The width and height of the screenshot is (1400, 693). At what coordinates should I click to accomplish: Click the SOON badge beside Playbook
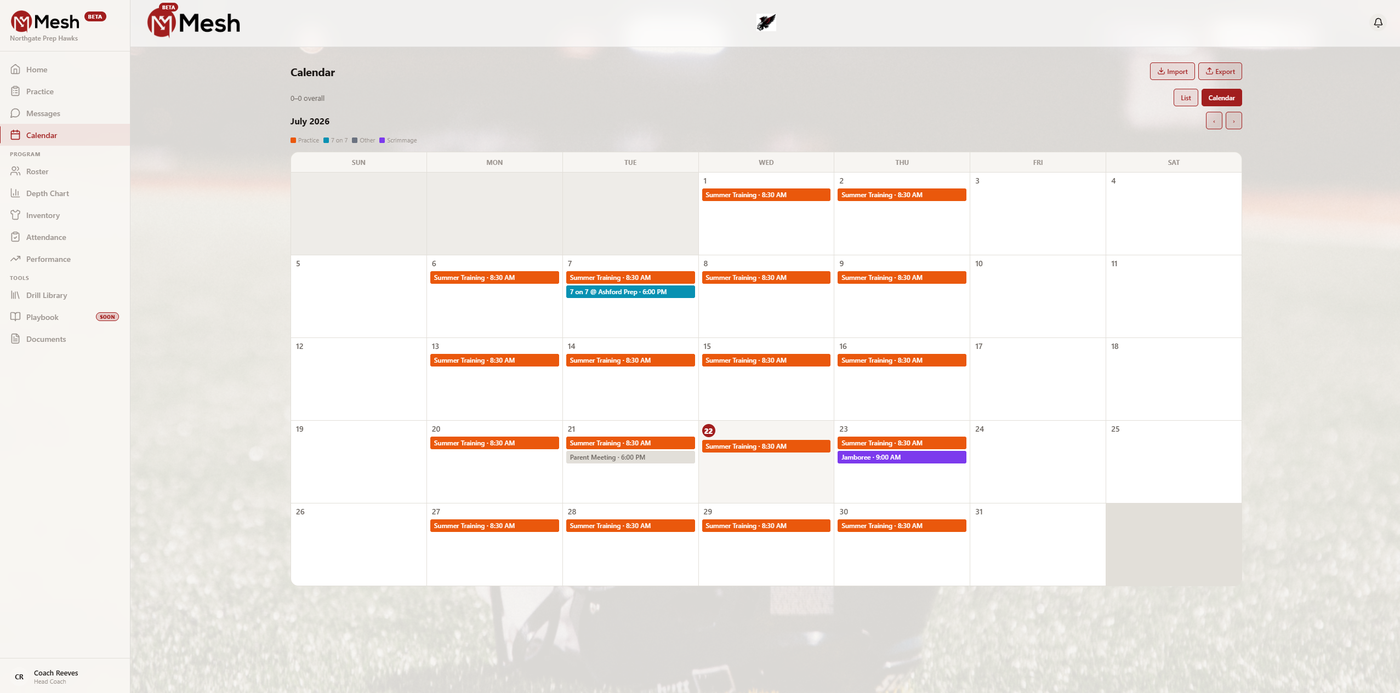[107, 317]
